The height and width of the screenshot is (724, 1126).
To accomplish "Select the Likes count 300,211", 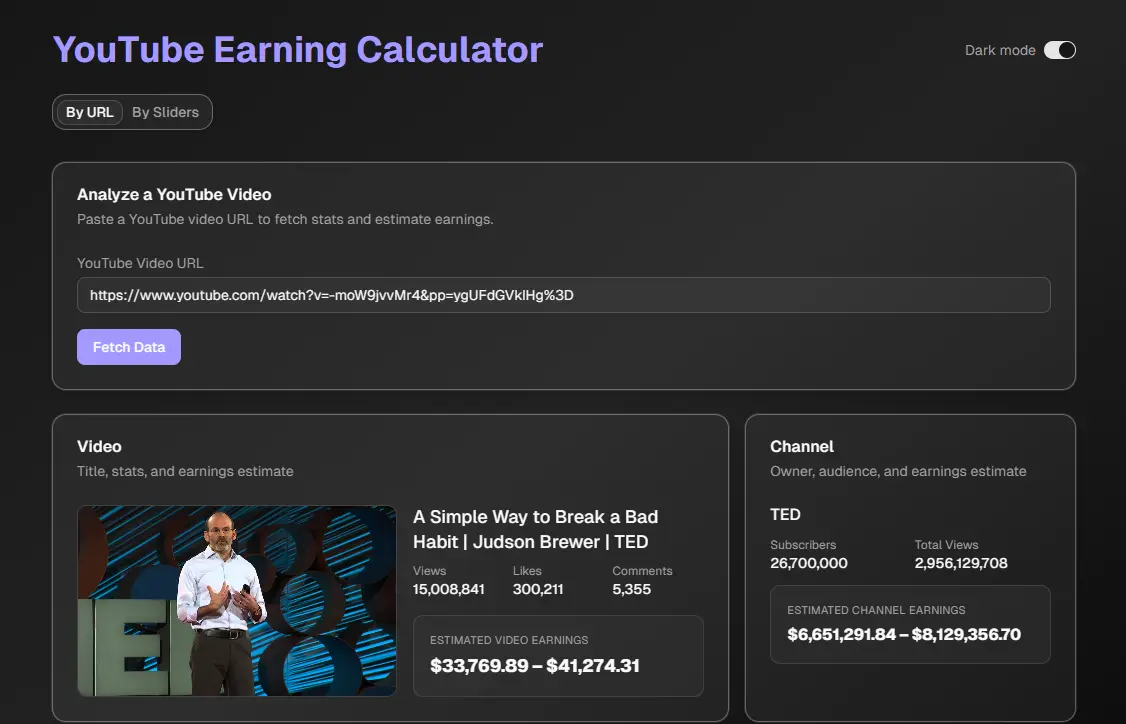I will click(x=538, y=589).
